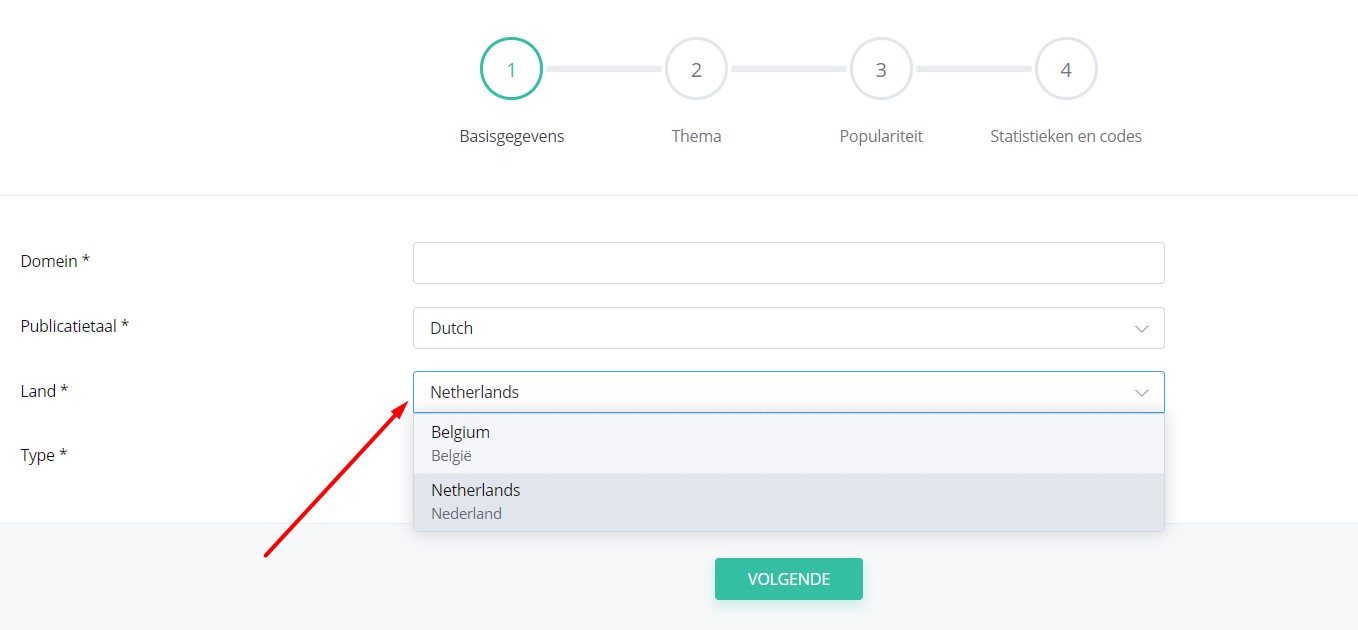Jump to step 3 circle
Image resolution: width=1358 pixels, height=630 pixels.
(x=881, y=69)
